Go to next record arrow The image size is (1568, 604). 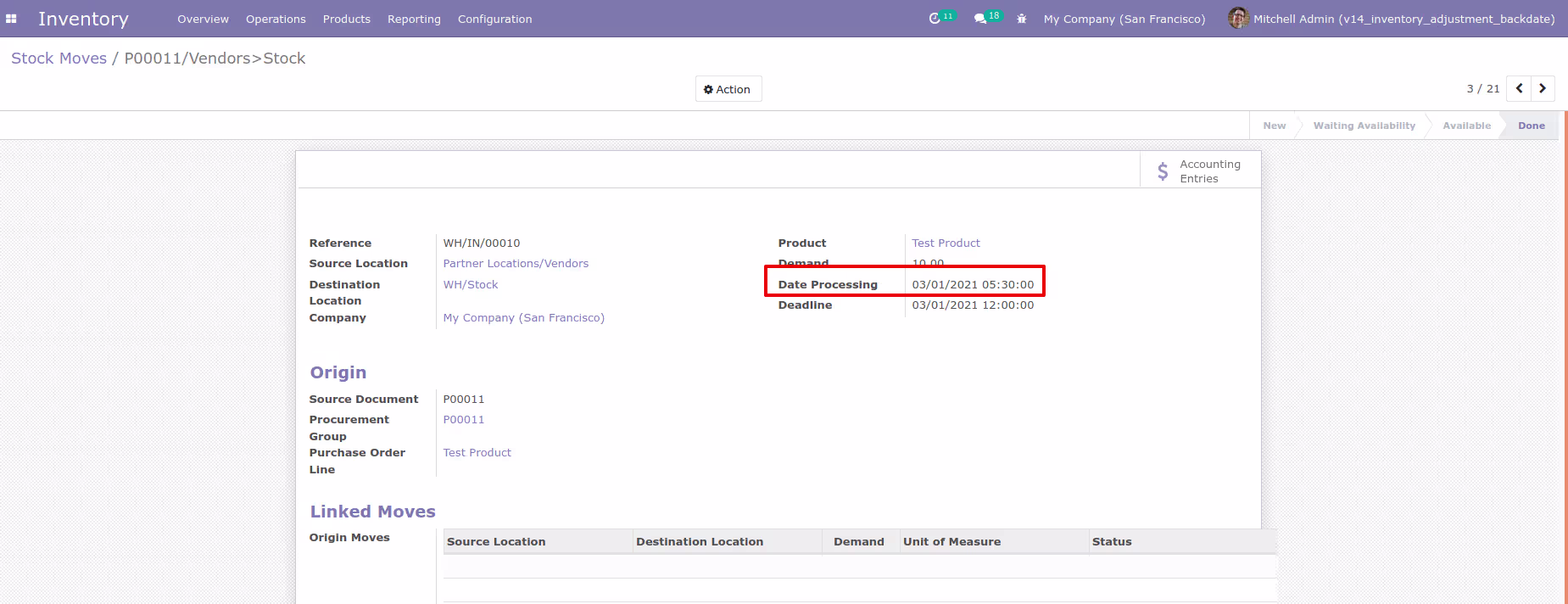coord(1543,88)
